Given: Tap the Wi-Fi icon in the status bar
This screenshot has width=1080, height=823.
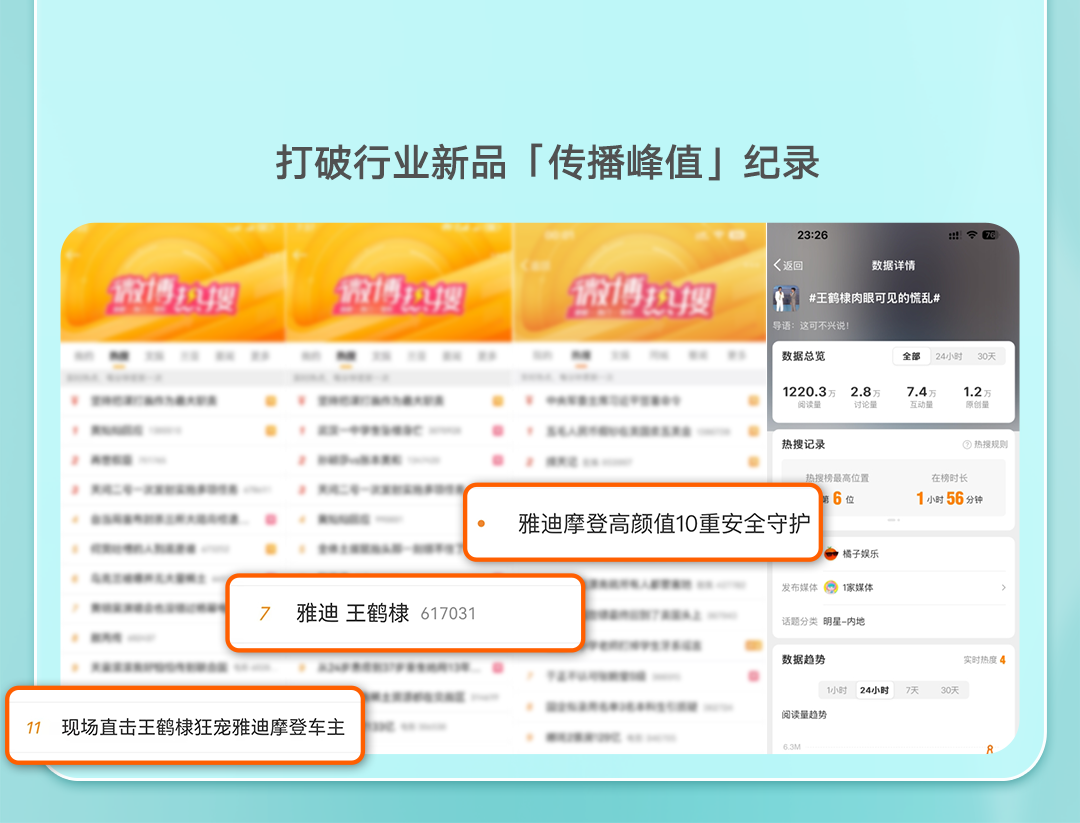Looking at the screenshot, I should [x=971, y=234].
